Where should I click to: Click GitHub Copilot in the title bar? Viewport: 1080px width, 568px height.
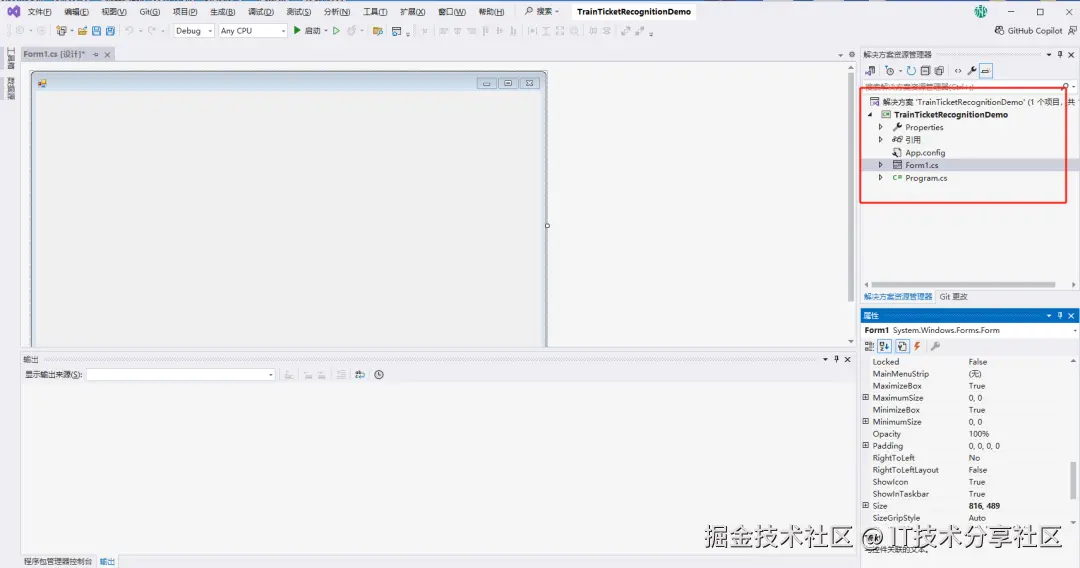[x=1028, y=30]
